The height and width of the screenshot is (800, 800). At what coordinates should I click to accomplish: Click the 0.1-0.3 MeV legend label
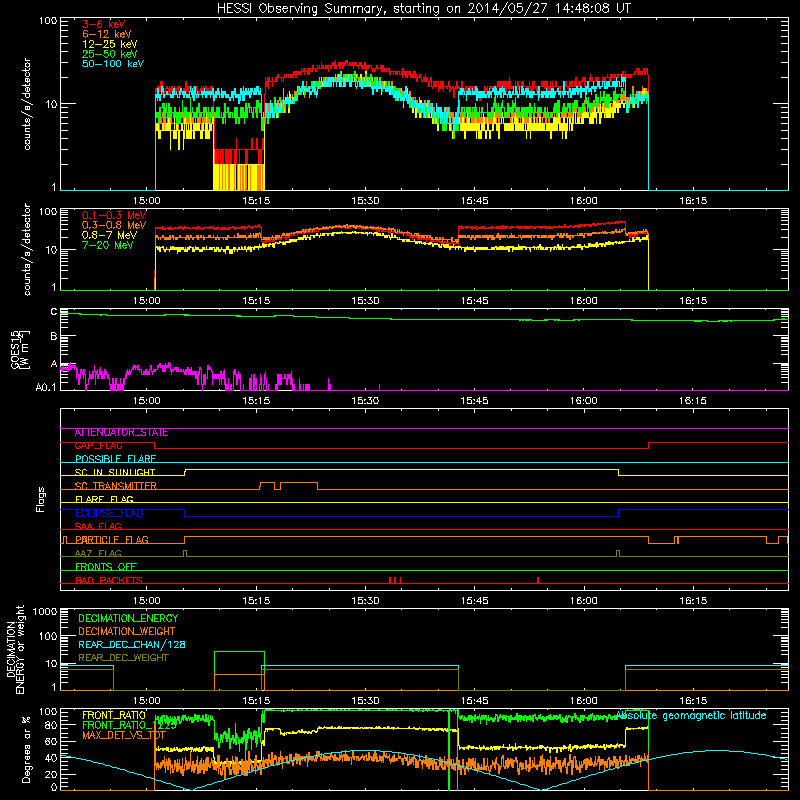[114, 215]
